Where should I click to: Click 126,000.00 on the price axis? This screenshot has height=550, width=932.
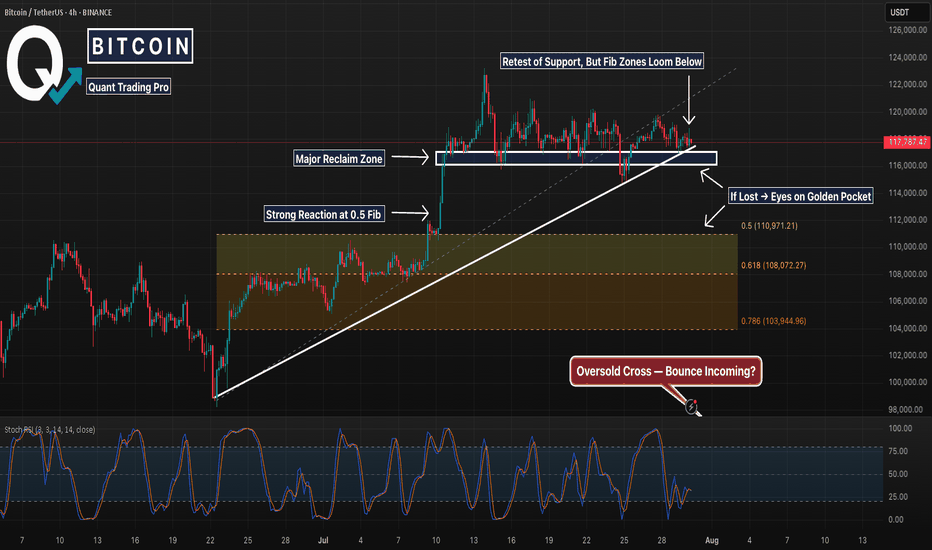point(908,30)
